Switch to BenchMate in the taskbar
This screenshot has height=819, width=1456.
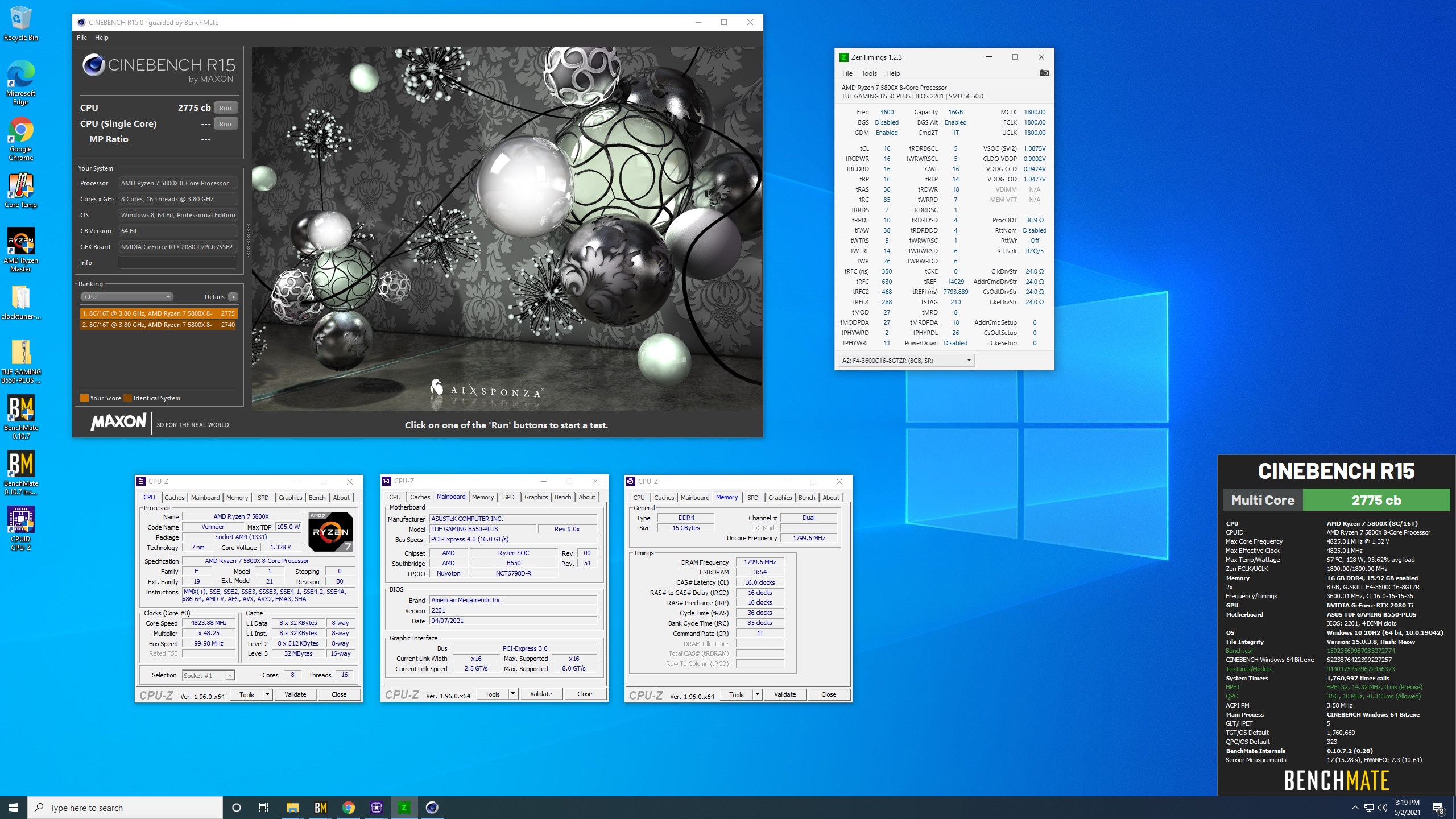pos(320,808)
